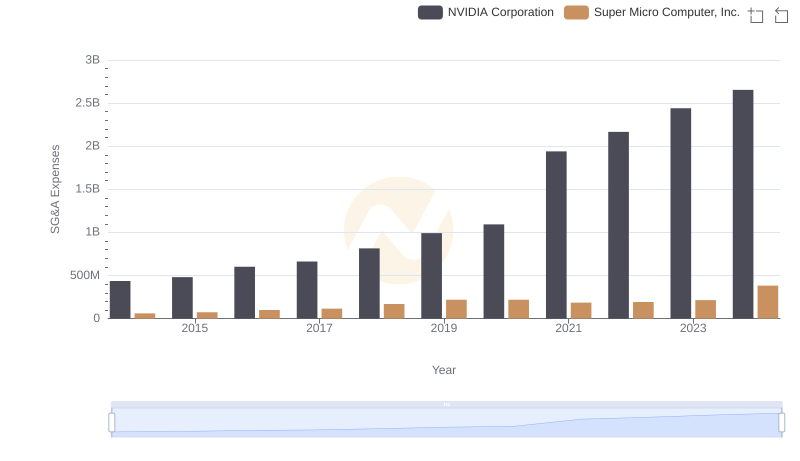Click left handle of the year range slider
Viewport: 800px width, 461px height.
point(112,423)
